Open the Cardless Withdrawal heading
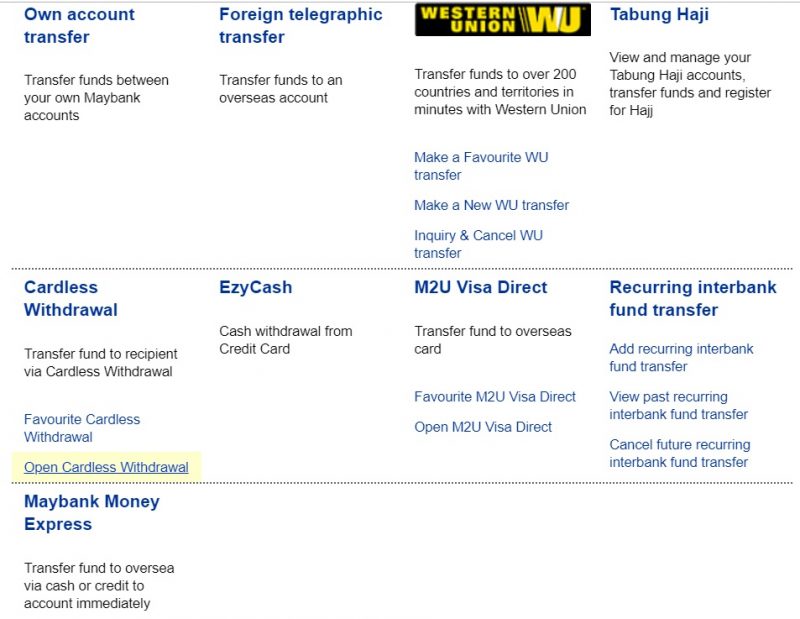The image size is (800, 619). coord(71,299)
